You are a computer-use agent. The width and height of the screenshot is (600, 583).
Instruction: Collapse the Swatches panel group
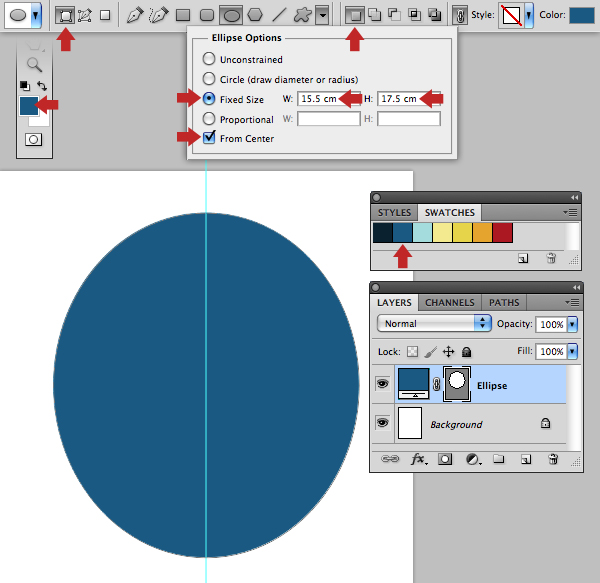point(574,197)
